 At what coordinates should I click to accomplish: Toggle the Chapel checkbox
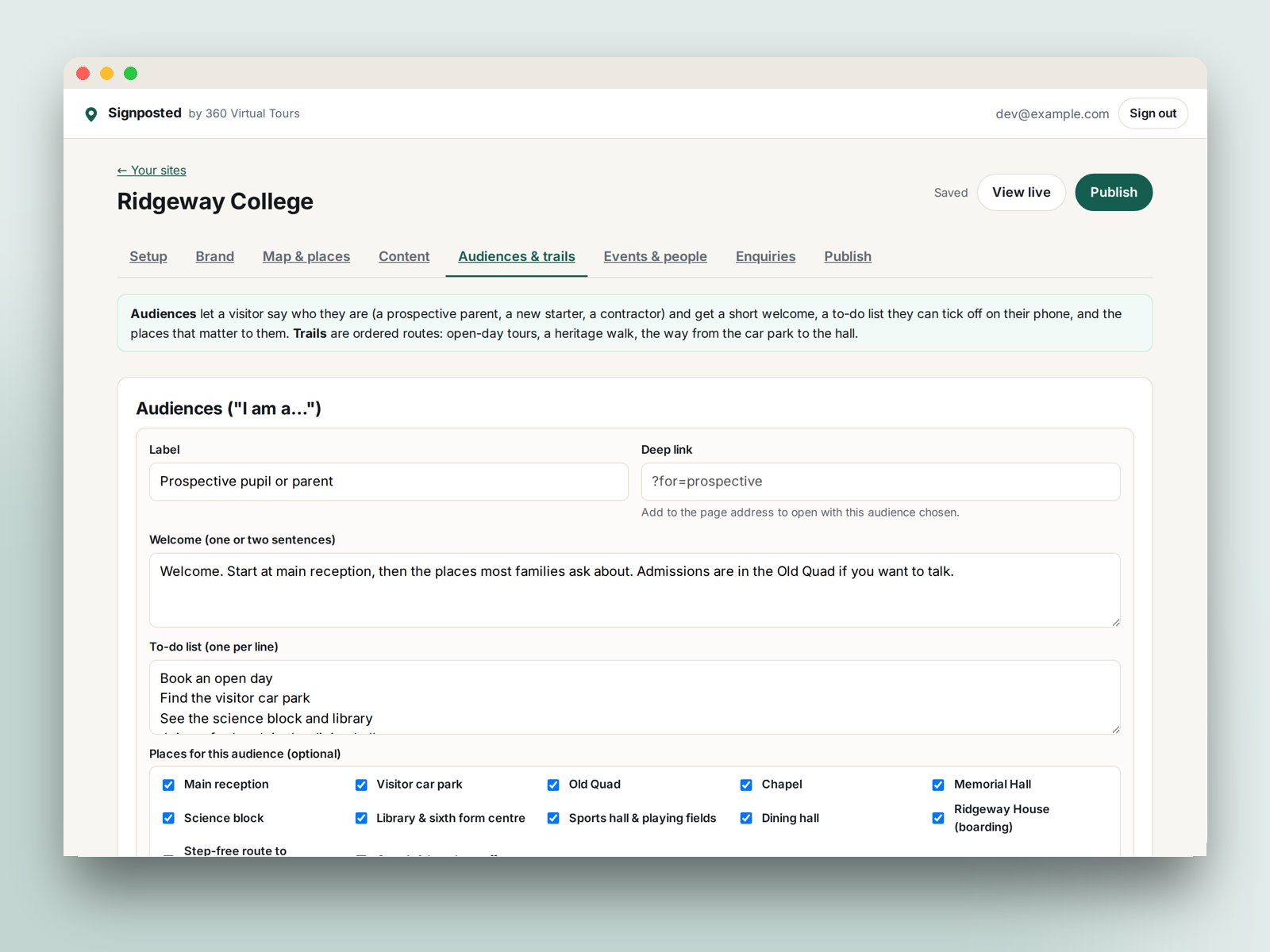pos(746,785)
